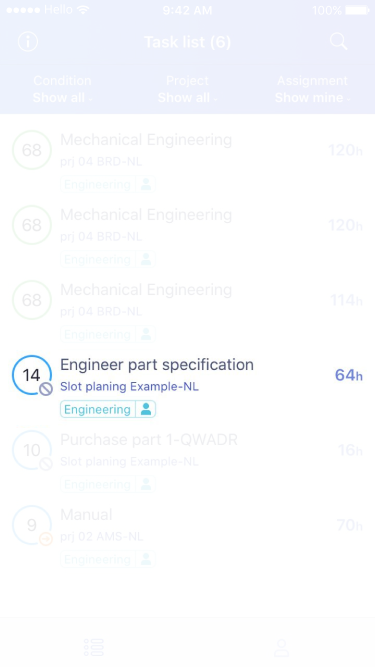Open Engineer part specification task
The image size is (375, 667).
pos(188,386)
